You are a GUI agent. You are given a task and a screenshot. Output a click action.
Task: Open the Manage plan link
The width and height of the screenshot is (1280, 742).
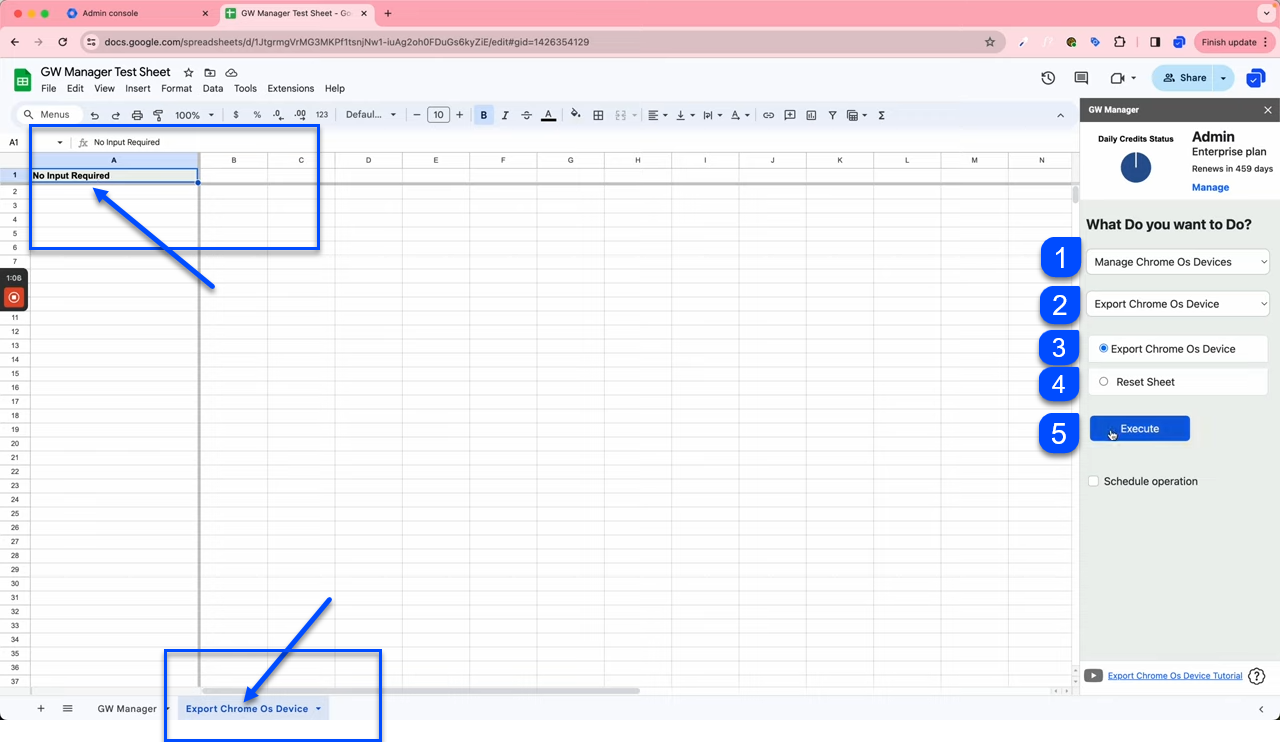click(1210, 188)
